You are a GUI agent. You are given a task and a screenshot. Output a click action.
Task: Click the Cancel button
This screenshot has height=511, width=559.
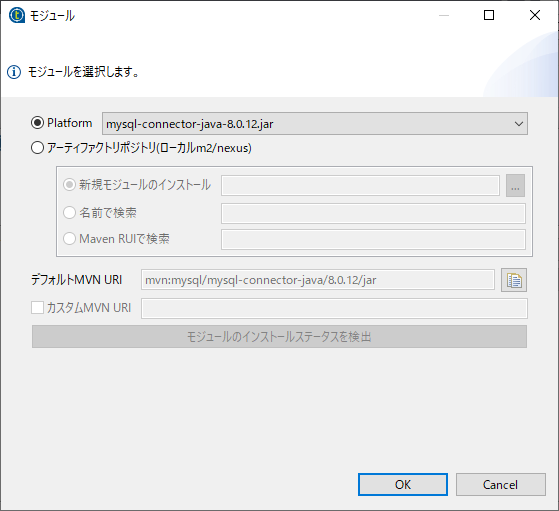[501, 485]
